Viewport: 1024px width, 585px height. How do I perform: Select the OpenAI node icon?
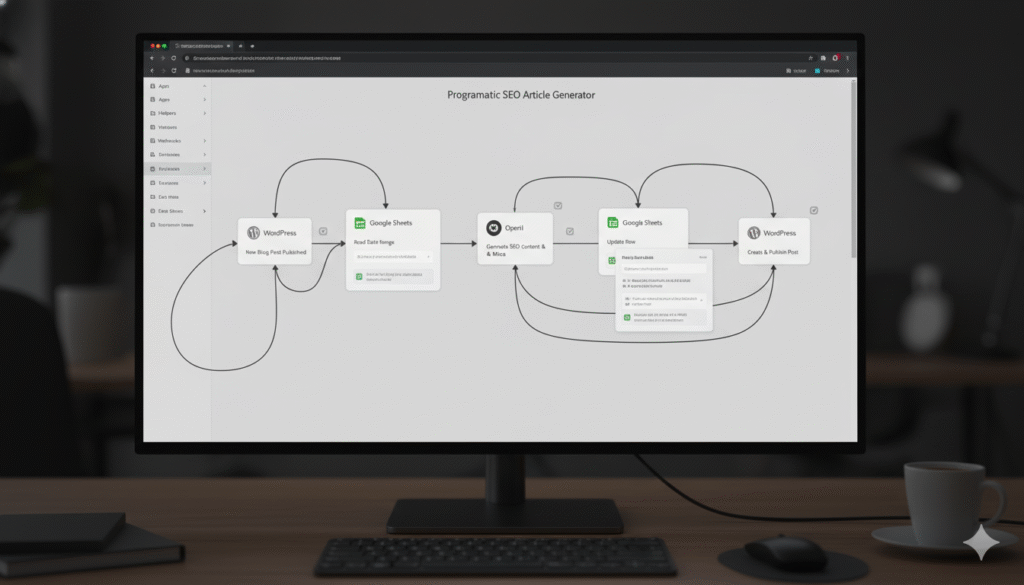(x=492, y=228)
